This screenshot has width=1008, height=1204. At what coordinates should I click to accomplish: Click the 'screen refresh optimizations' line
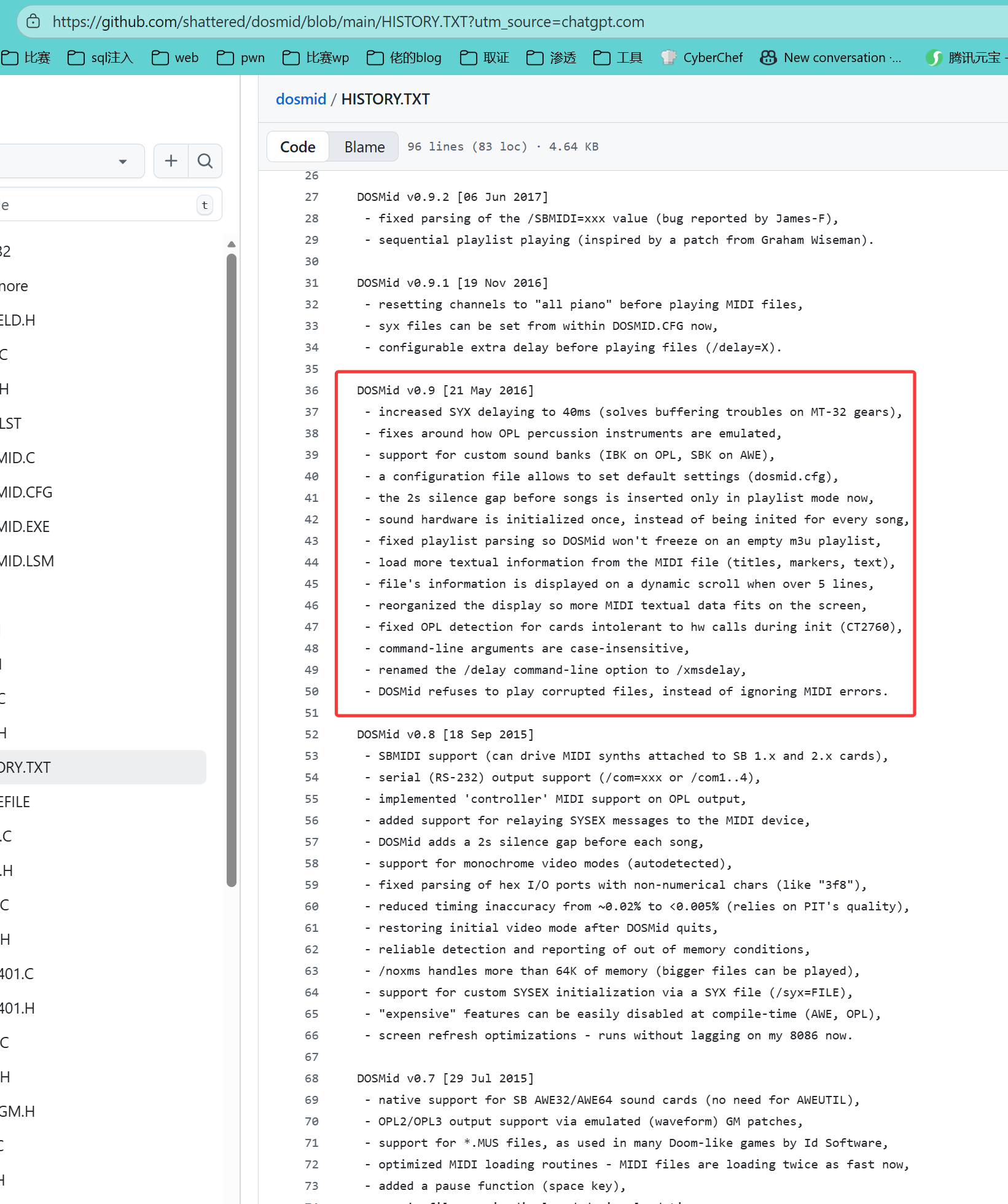click(x=608, y=1036)
